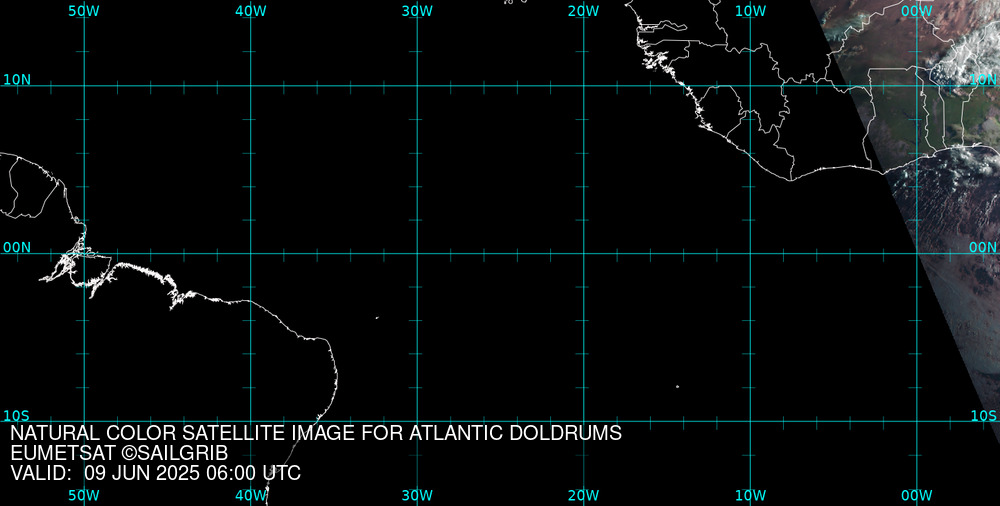
Task: Click the small island dot west of 30W
Action: (x=377, y=317)
